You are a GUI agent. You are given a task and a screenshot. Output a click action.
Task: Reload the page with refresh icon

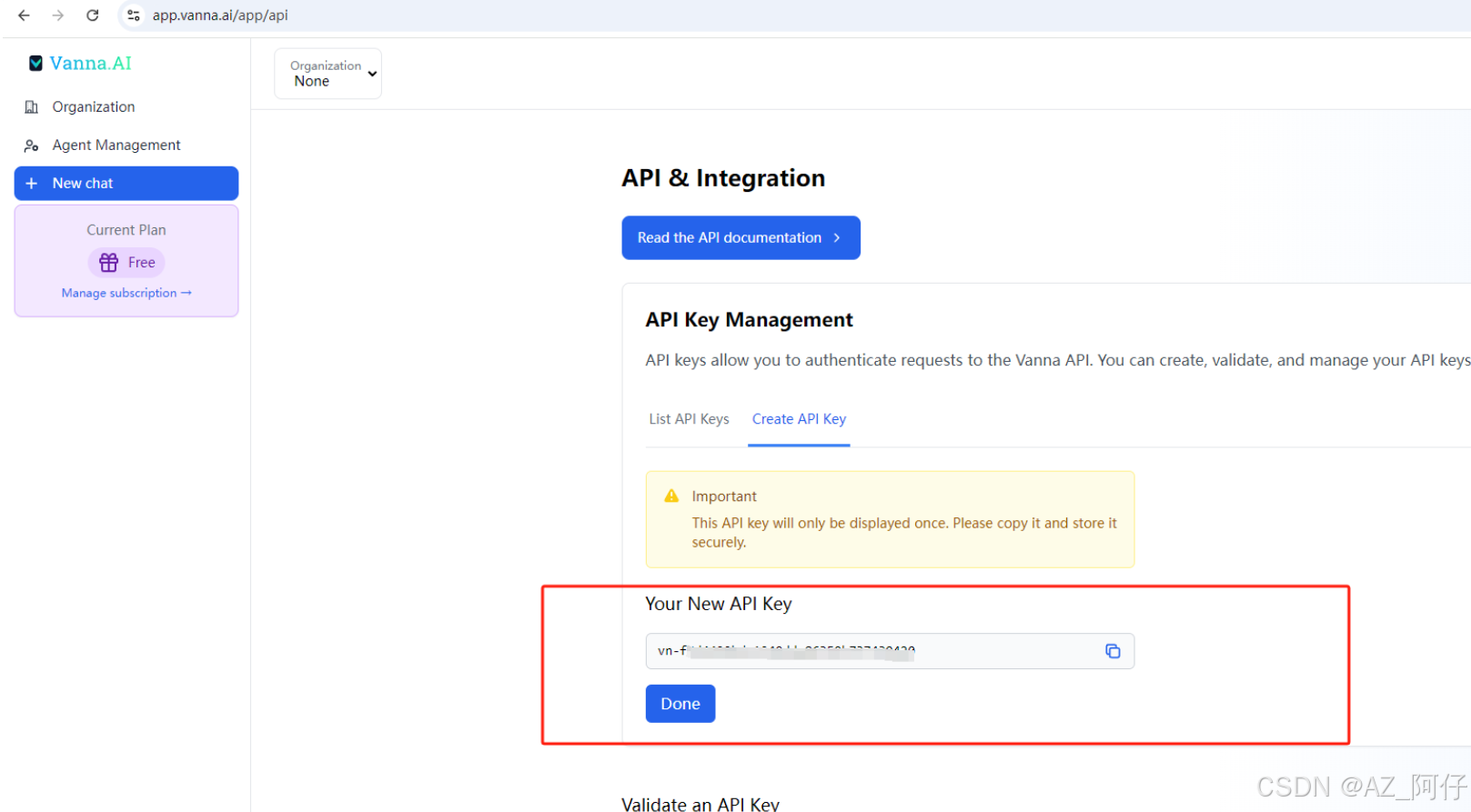tap(93, 15)
